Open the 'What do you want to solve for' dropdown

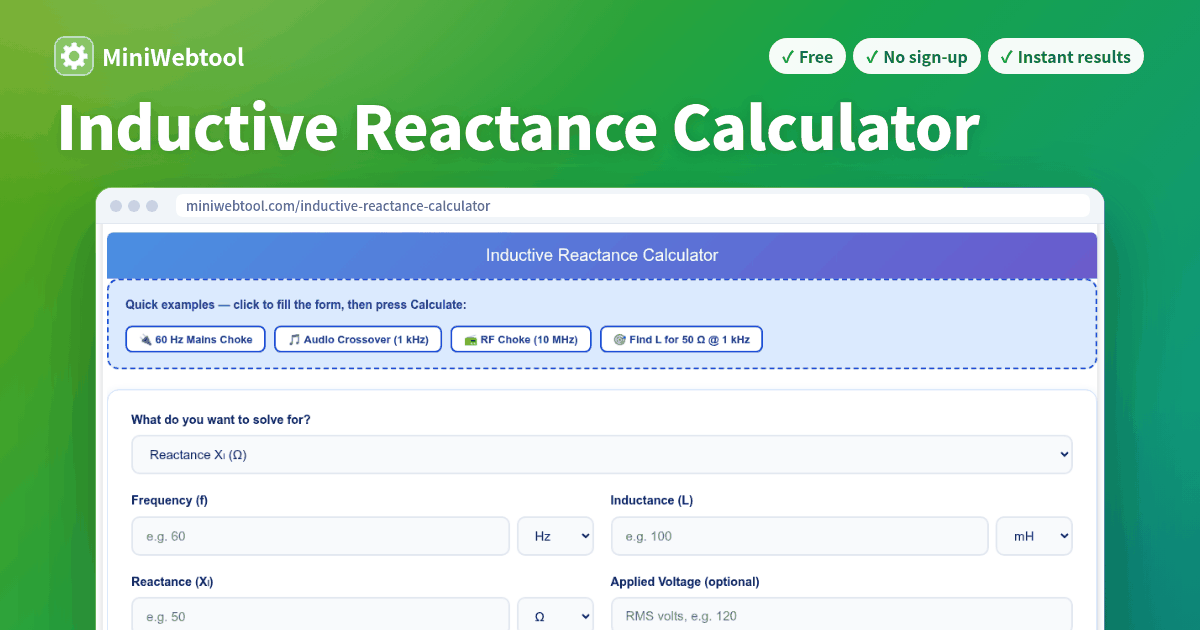tap(602, 454)
